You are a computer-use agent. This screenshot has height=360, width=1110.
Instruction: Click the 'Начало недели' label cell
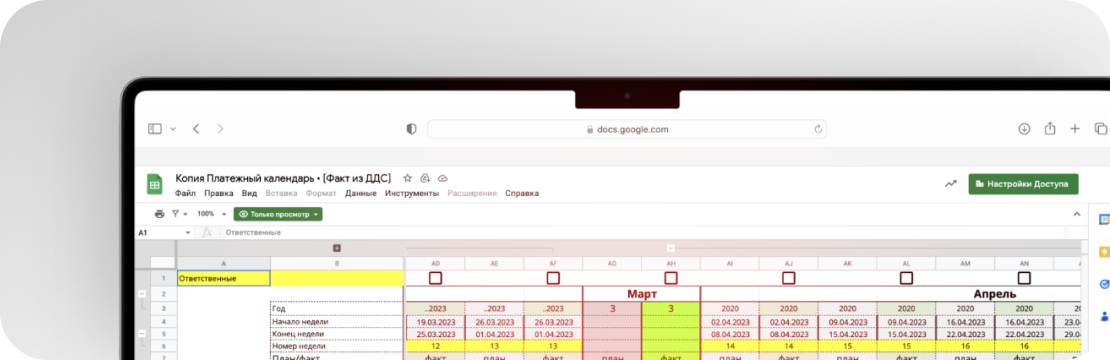click(337, 322)
